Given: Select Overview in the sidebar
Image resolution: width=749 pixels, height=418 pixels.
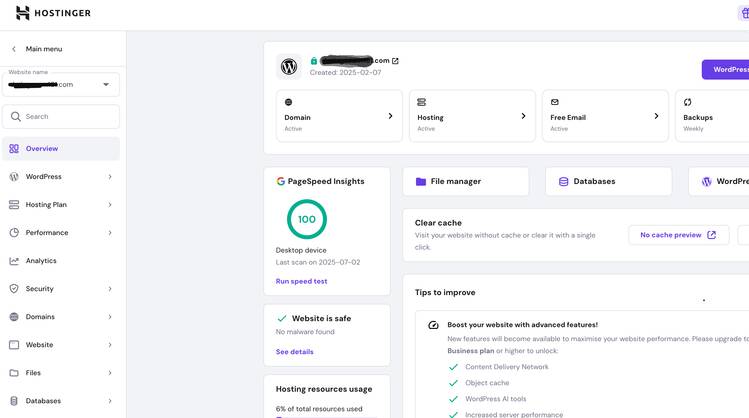Looking at the screenshot, I should [x=61, y=149].
